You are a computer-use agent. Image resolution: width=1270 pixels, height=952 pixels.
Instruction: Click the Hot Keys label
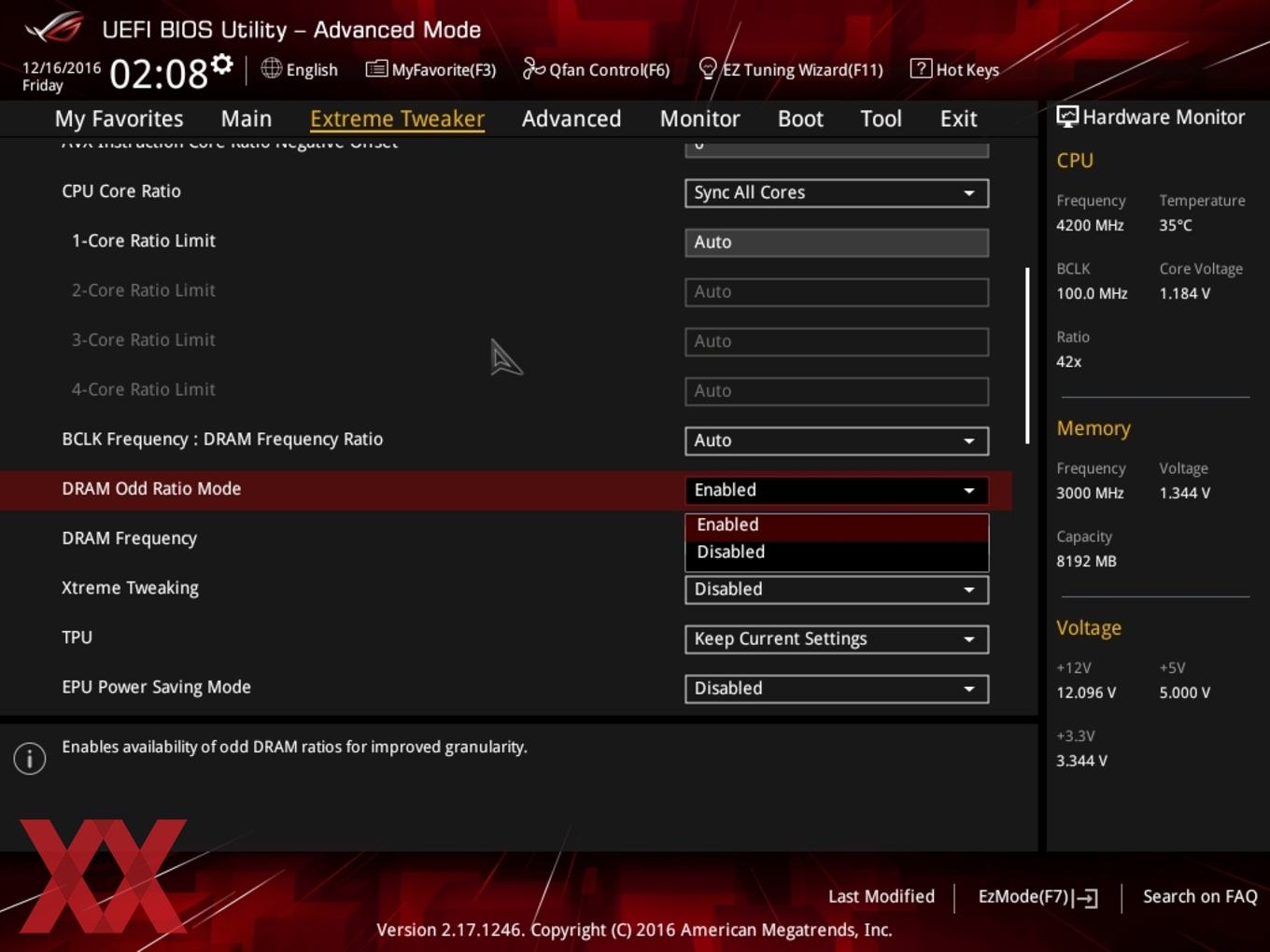pos(967,69)
